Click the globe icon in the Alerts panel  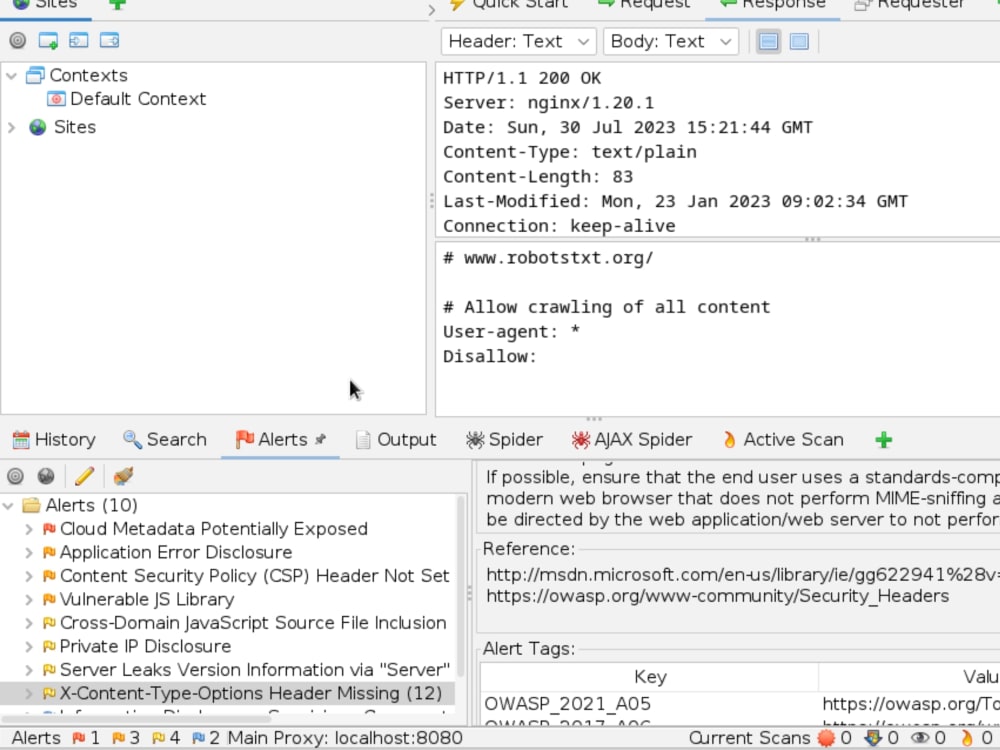point(46,476)
